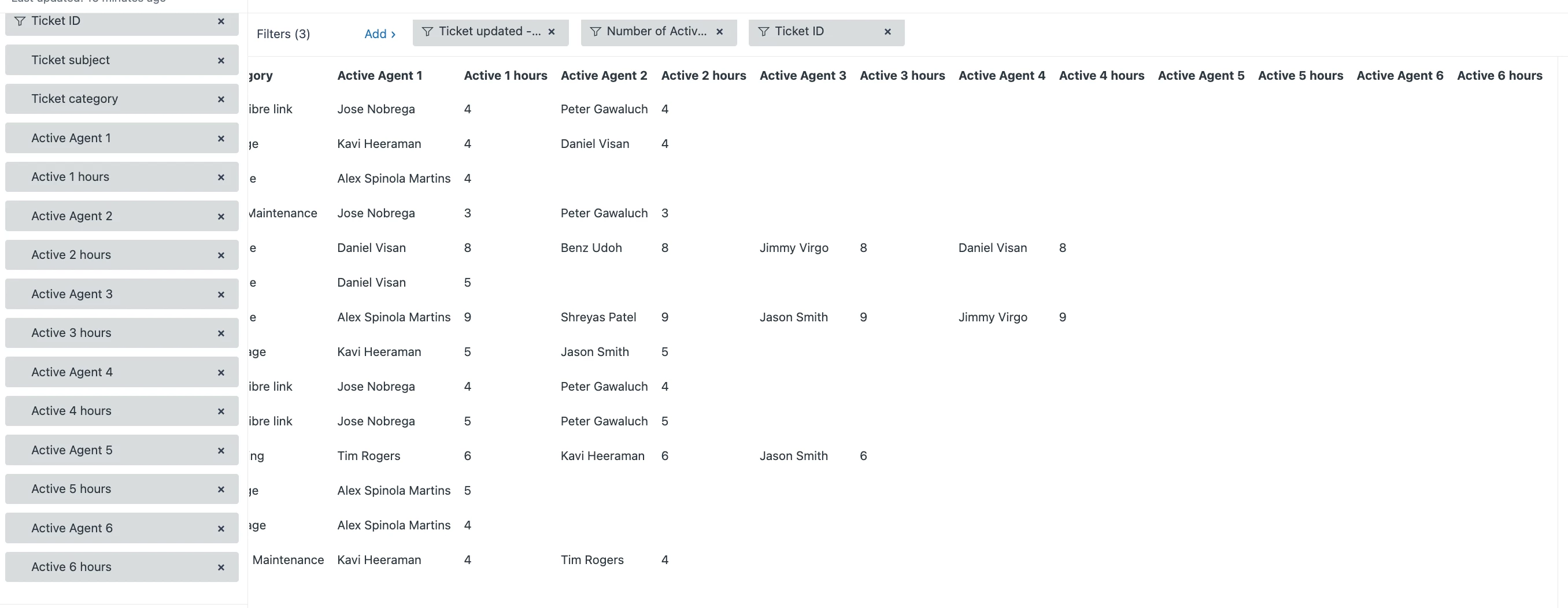Screen dimensions: 1568x608
Task: Open Add filter menu
Action: point(380,34)
